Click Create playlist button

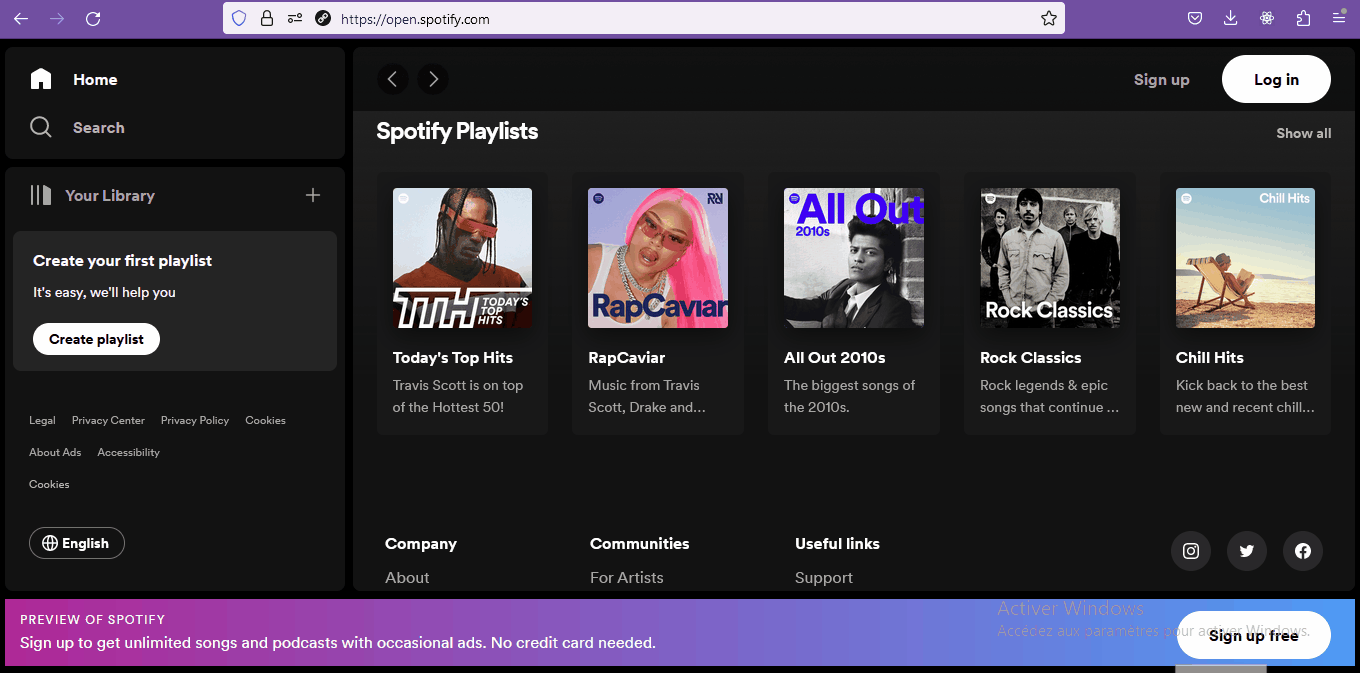(x=96, y=339)
